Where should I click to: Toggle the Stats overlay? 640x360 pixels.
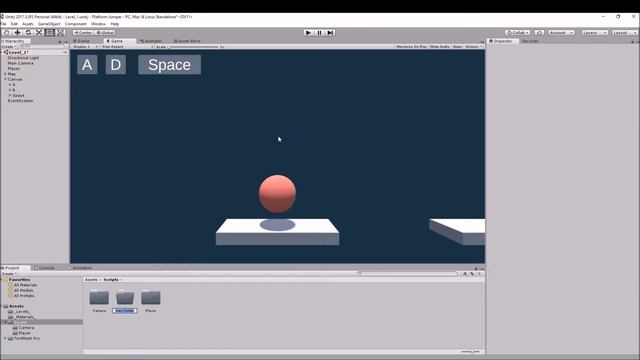point(457,47)
